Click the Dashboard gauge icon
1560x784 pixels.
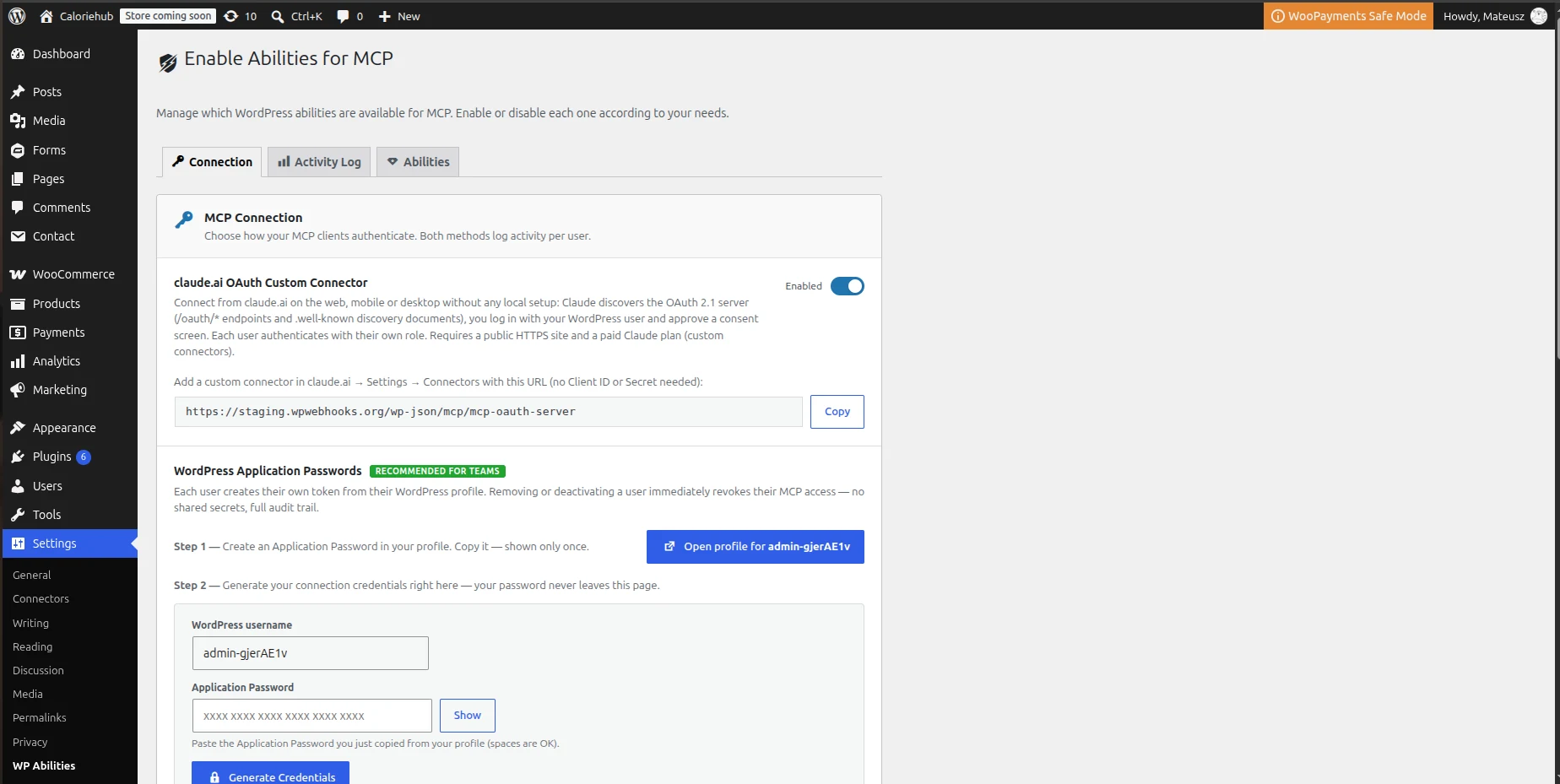(x=18, y=54)
